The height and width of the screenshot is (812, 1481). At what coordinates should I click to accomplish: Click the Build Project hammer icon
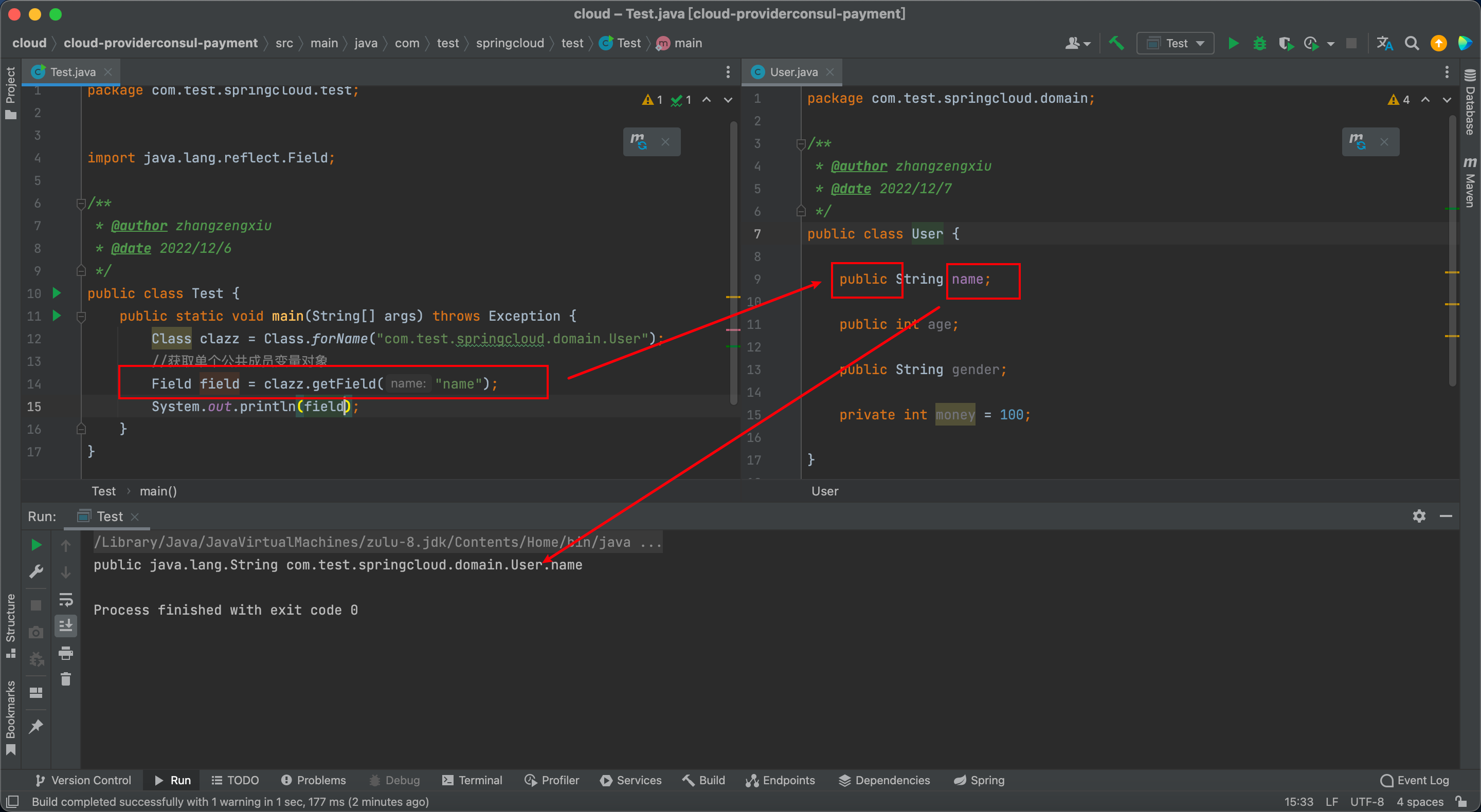coord(1116,43)
